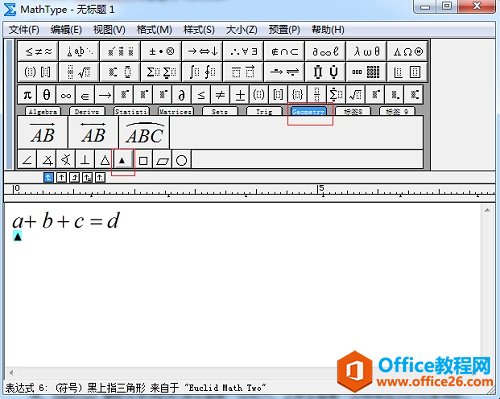Image resolution: width=500 pixels, height=399 pixels.
Task: Insert fraction template from small bar
Action: (317, 95)
